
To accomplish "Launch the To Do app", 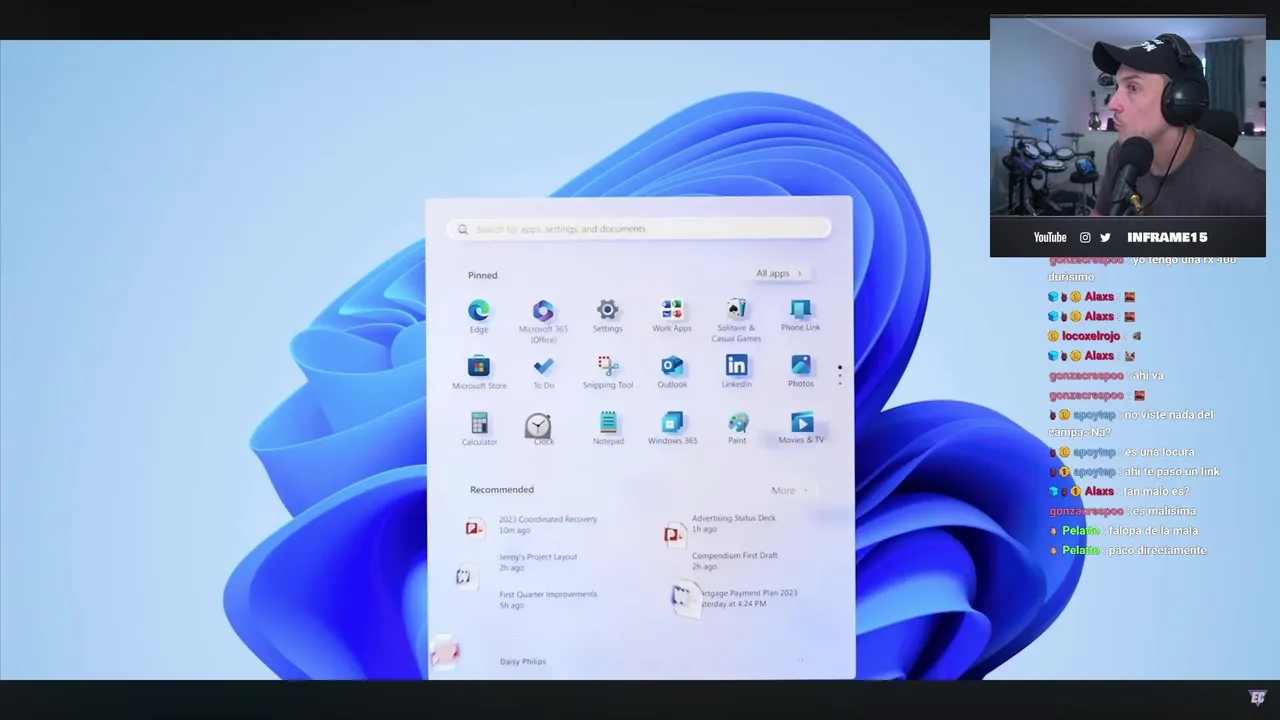I will coord(543,372).
